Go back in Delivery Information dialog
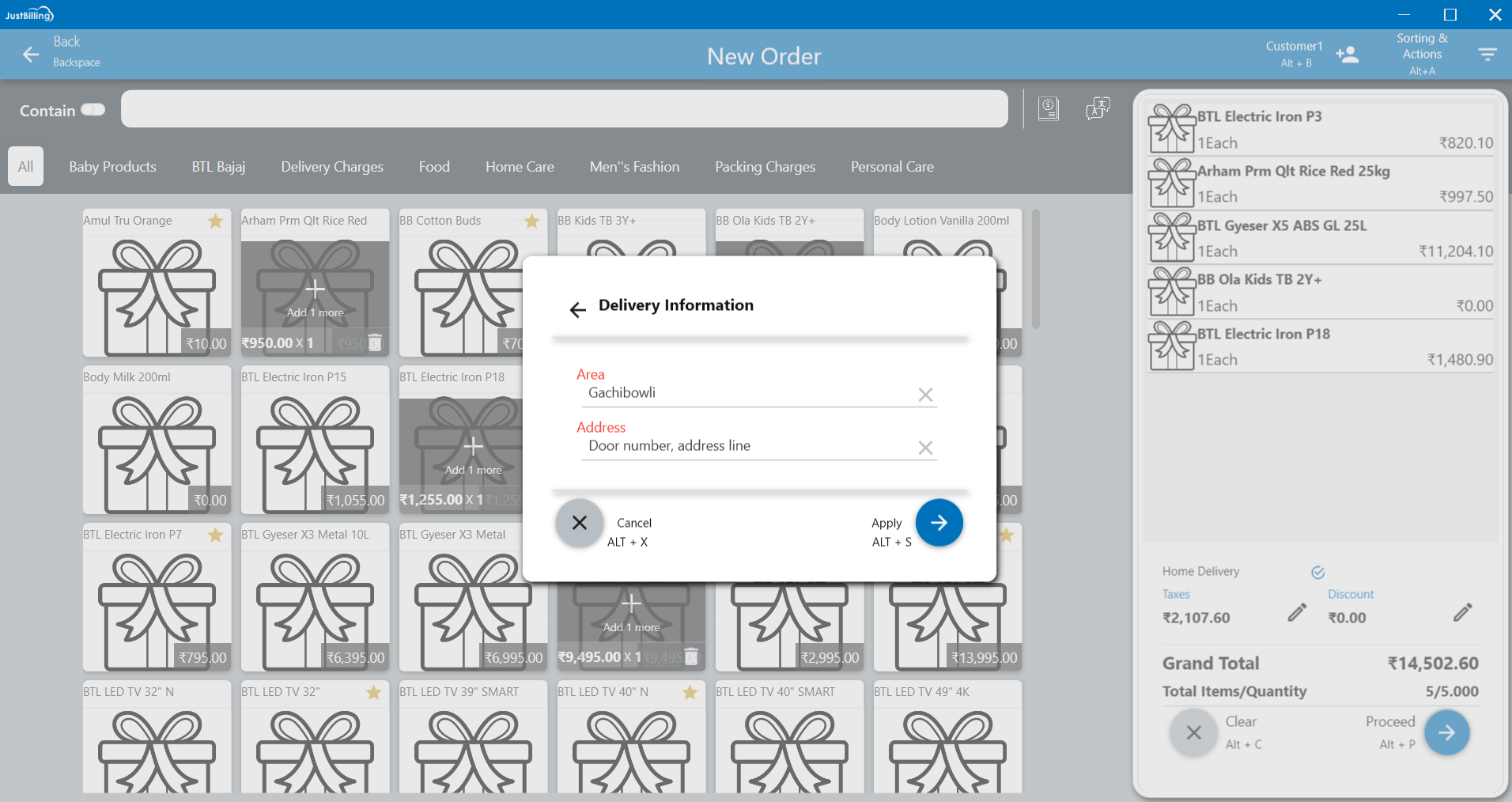The height and width of the screenshot is (802, 1512). [x=578, y=310]
